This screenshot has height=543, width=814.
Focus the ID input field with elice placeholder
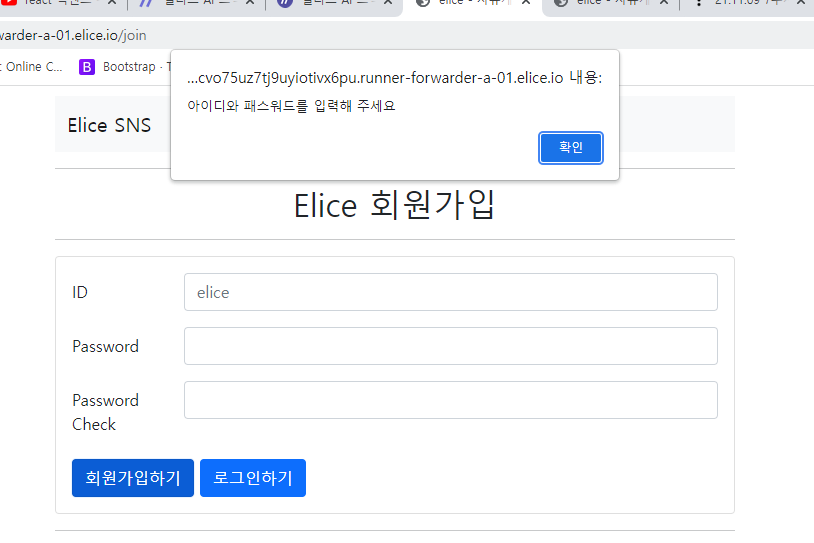pyautogui.click(x=451, y=292)
